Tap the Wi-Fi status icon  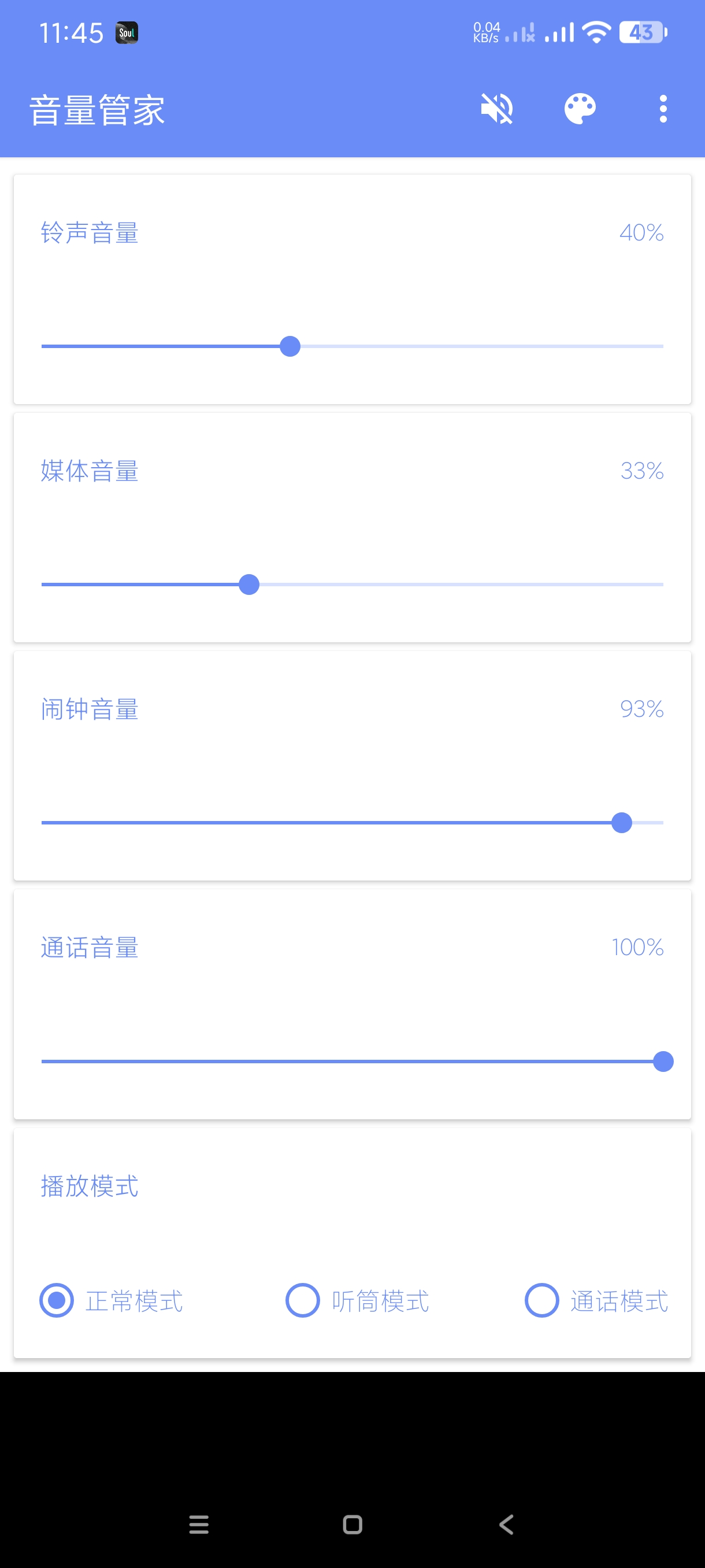[x=596, y=32]
